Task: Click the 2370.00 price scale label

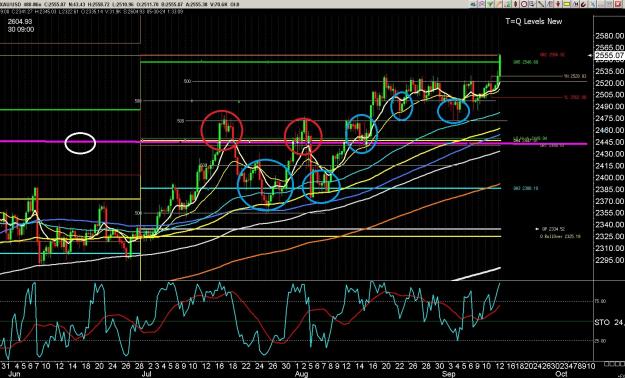Action: coord(609,201)
